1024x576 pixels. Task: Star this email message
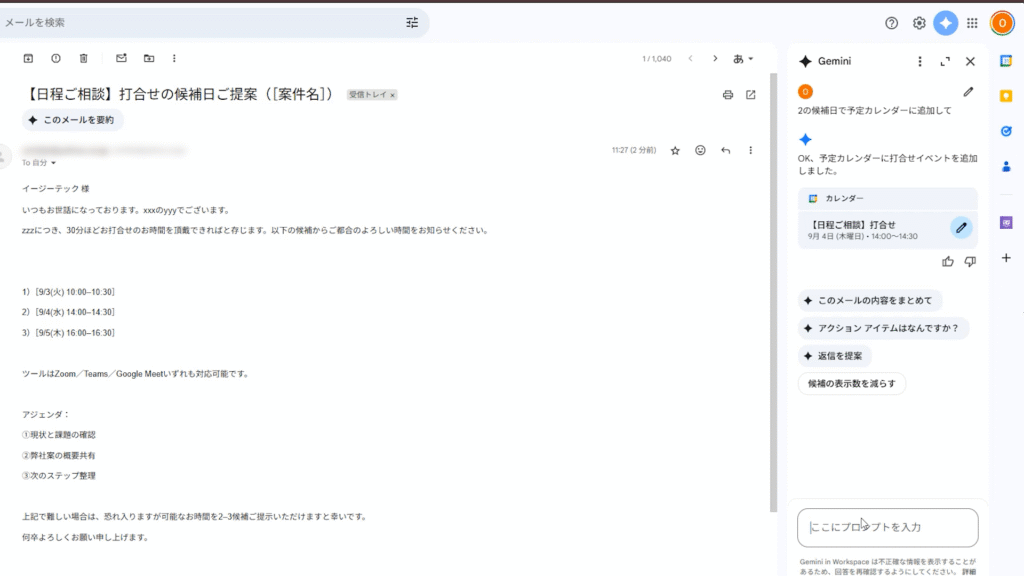point(675,150)
